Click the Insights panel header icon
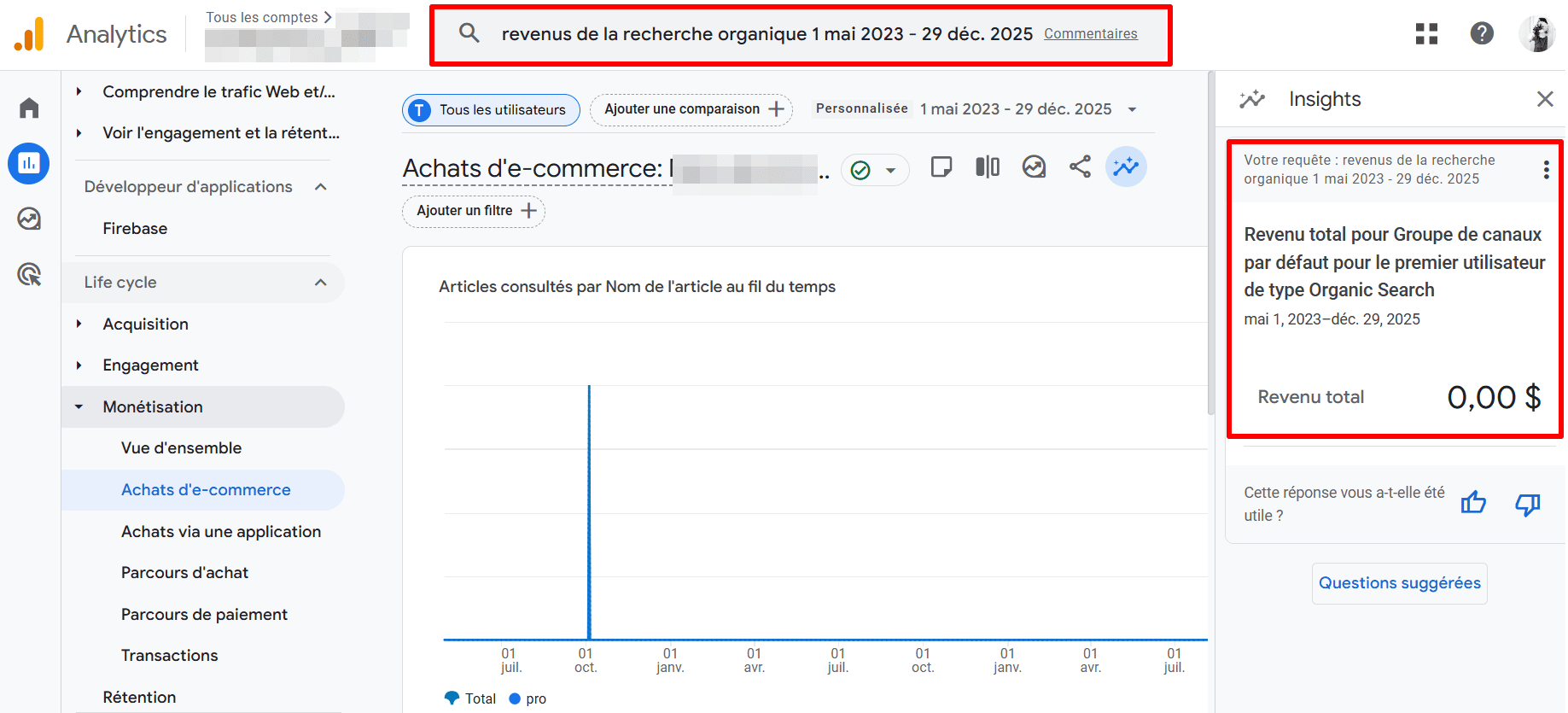 (x=1252, y=99)
